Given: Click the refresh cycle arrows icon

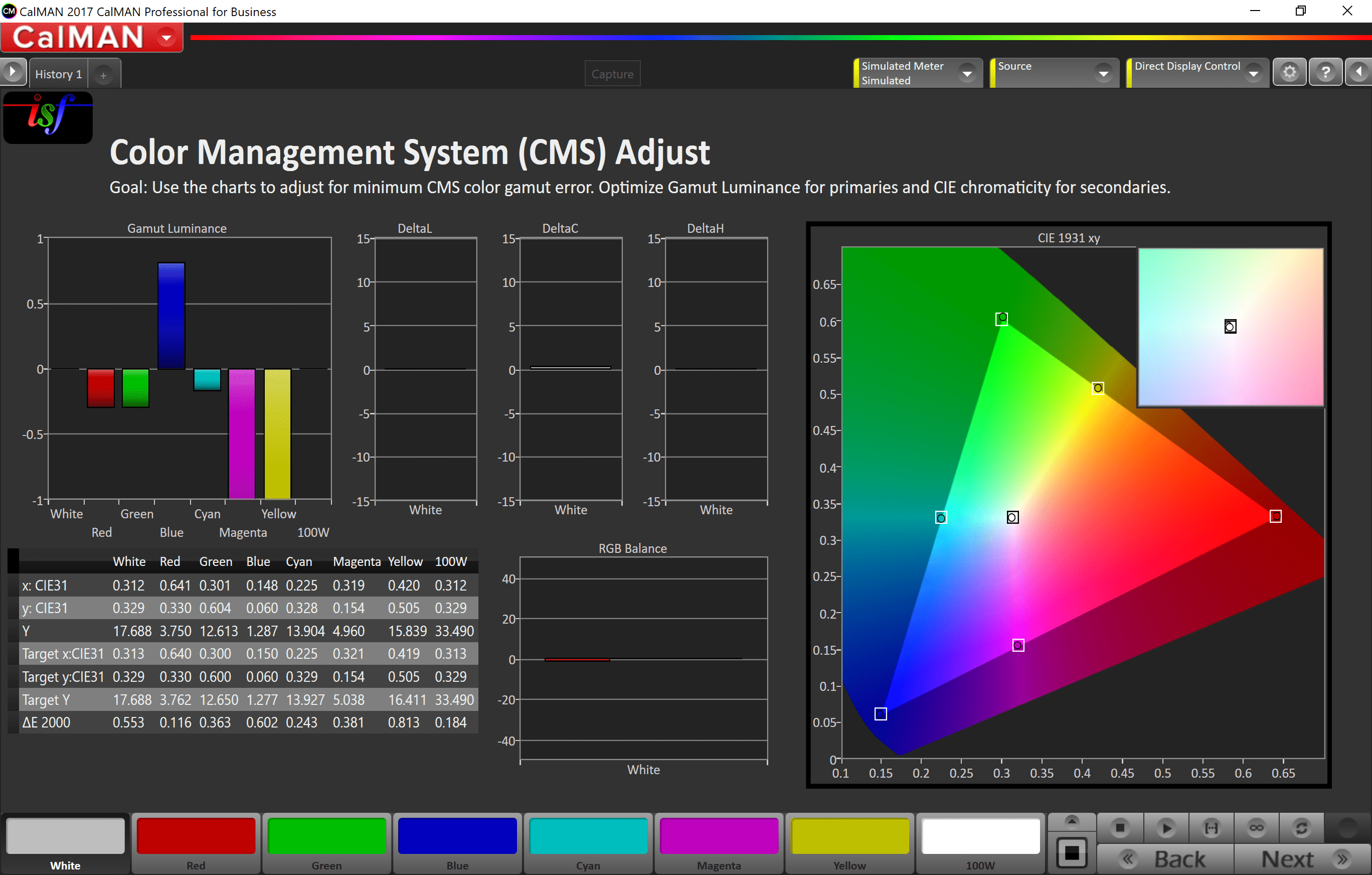Looking at the screenshot, I should [x=1301, y=828].
